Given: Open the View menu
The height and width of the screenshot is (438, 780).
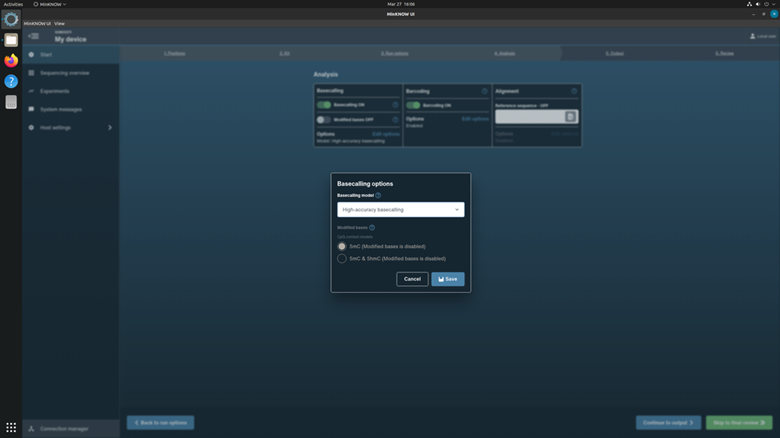Looking at the screenshot, I should (x=59, y=23).
